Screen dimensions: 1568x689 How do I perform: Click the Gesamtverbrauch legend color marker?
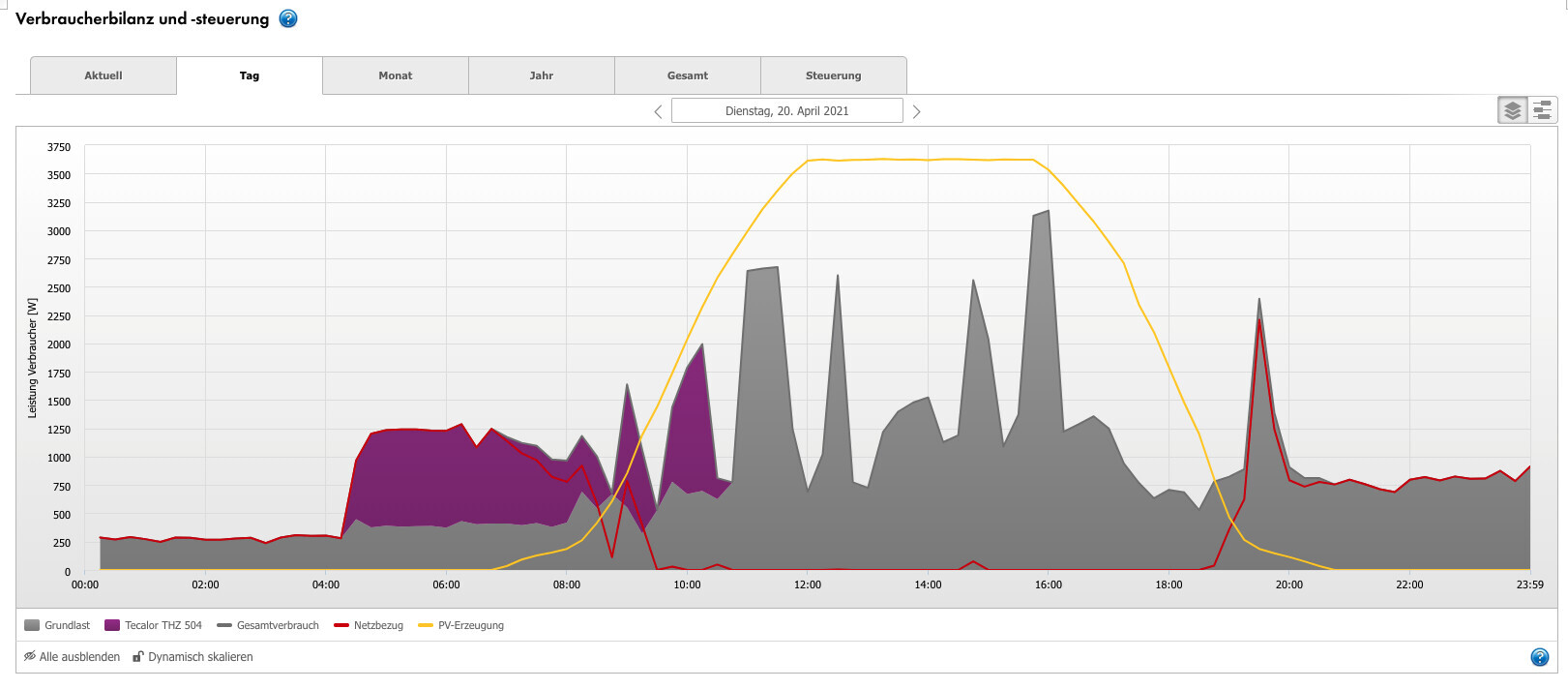(224, 625)
